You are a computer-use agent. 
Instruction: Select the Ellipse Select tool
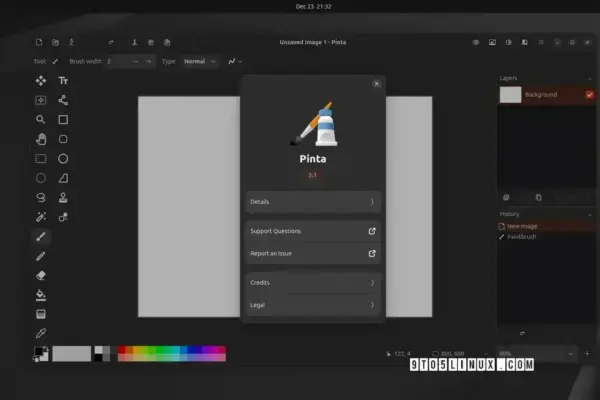click(41, 178)
